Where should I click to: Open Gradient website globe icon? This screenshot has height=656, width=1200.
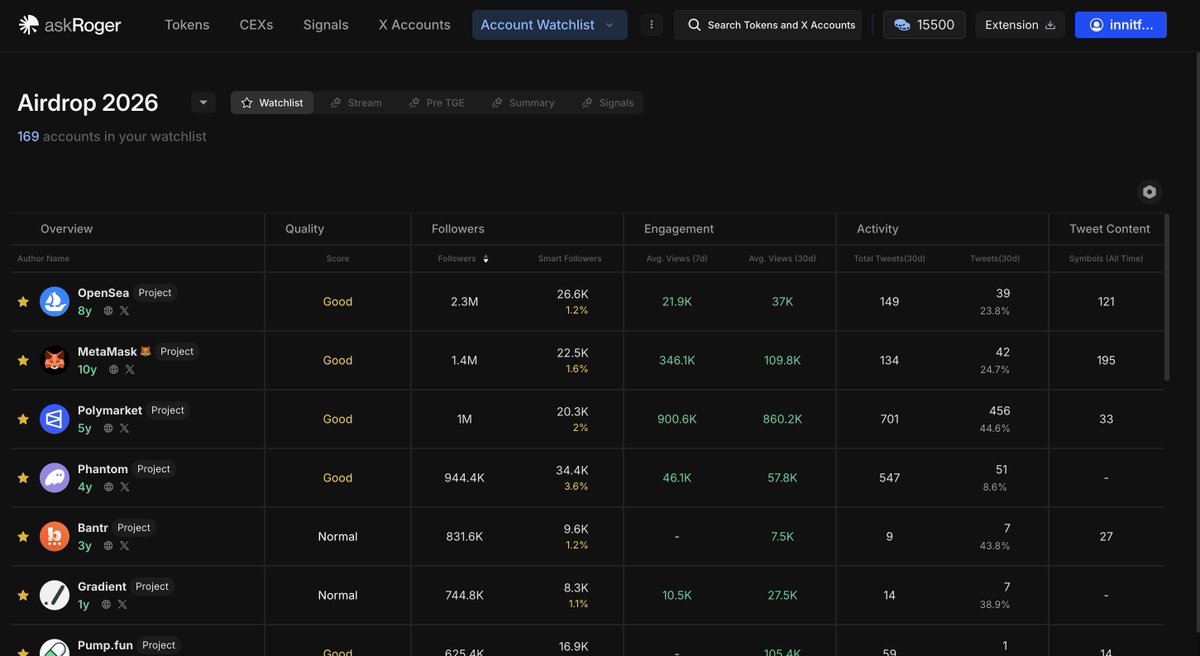pyautogui.click(x=106, y=605)
